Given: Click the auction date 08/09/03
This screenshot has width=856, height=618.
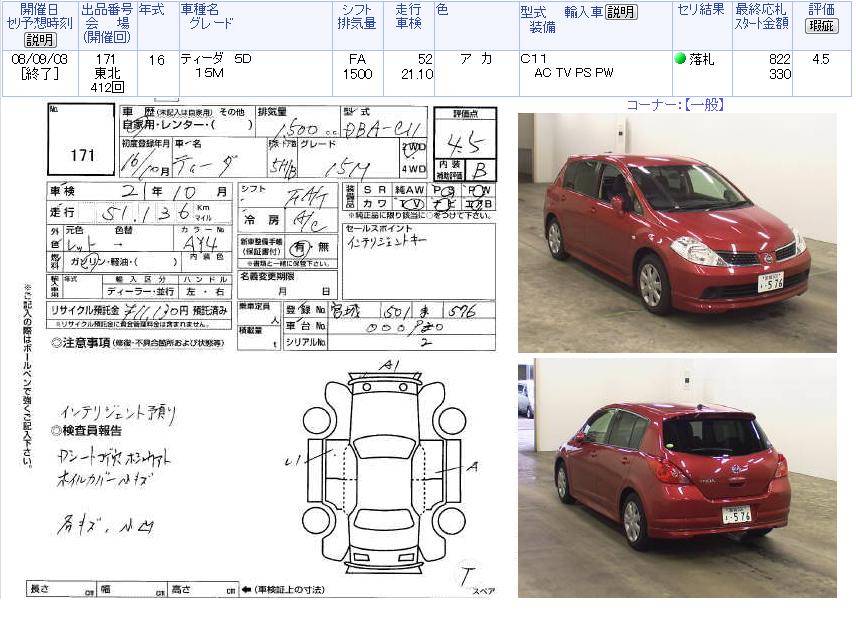Looking at the screenshot, I should [39, 59].
